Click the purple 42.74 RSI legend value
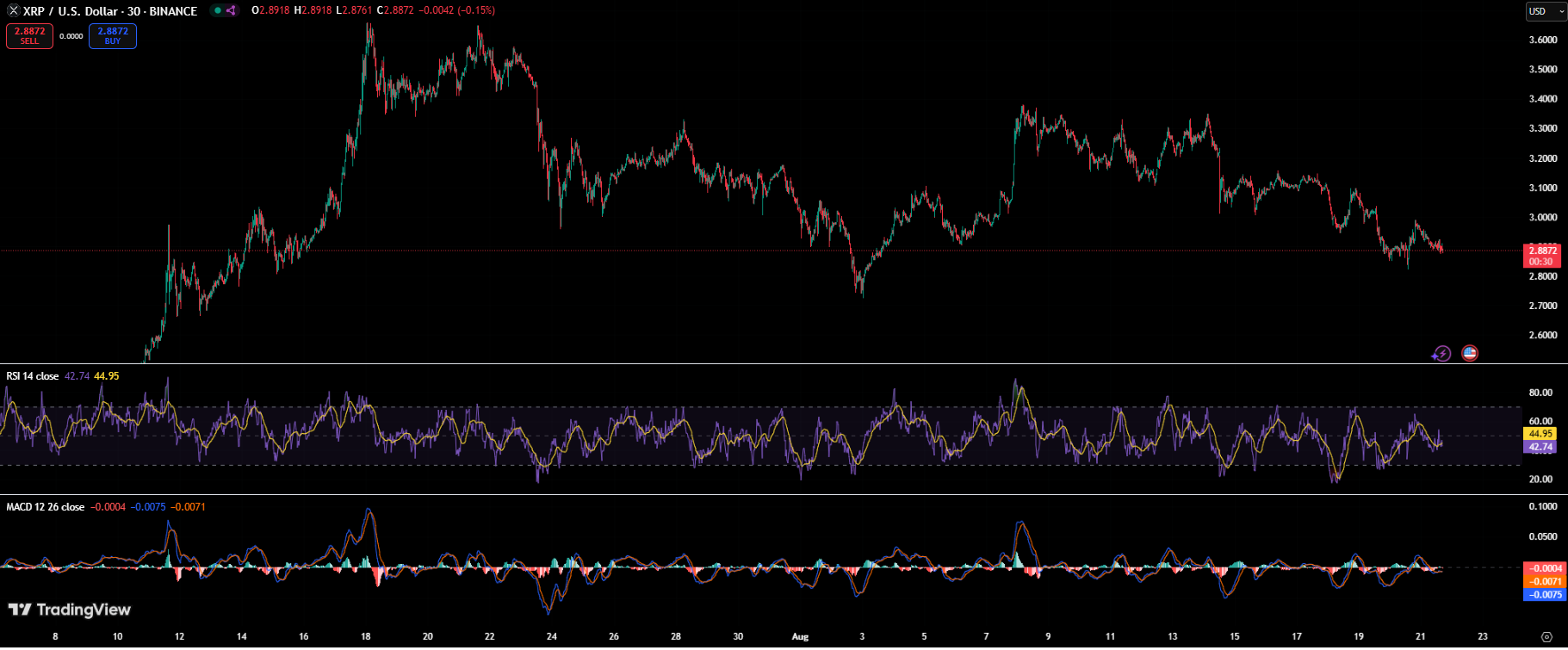This screenshot has width=1568, height=650. point(77,376)
